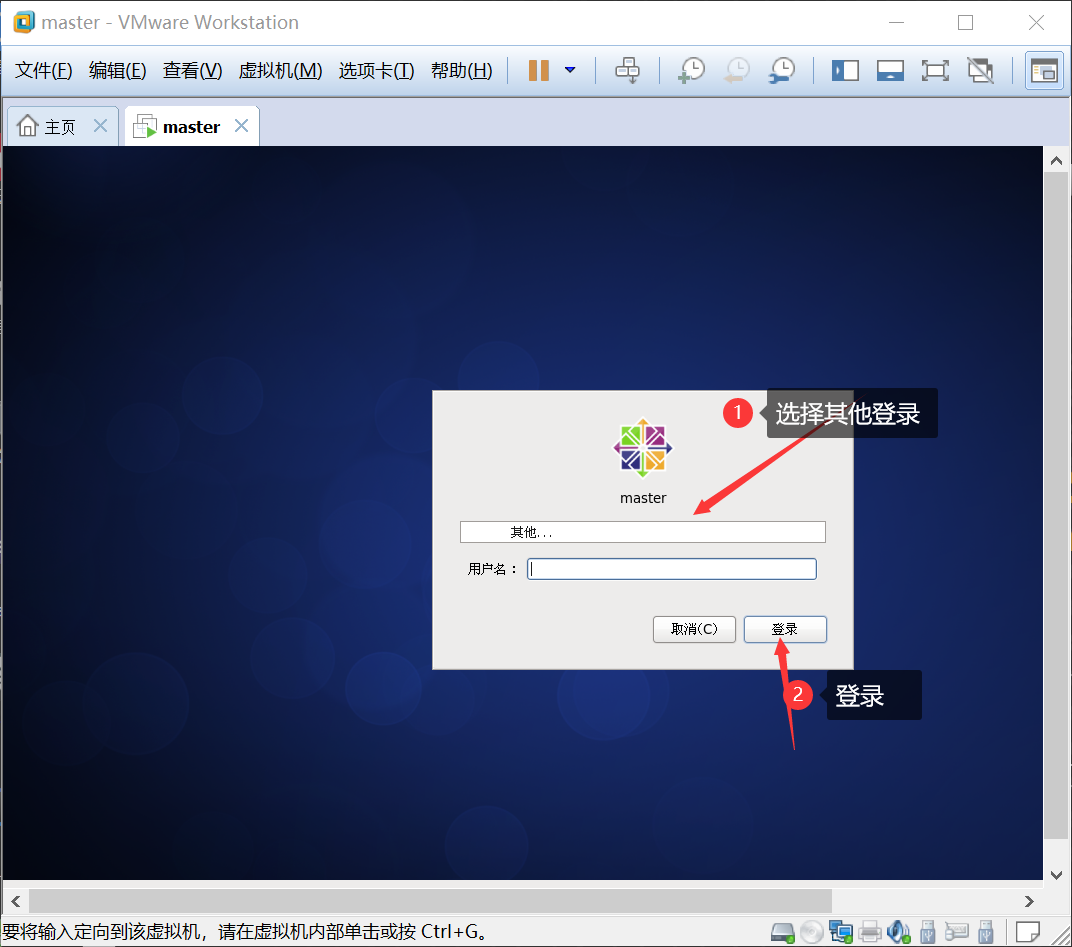This screenshot has height=947, width=1072.
Task: Click the keyboard and mouse device status icon
Action: point(957,932)
